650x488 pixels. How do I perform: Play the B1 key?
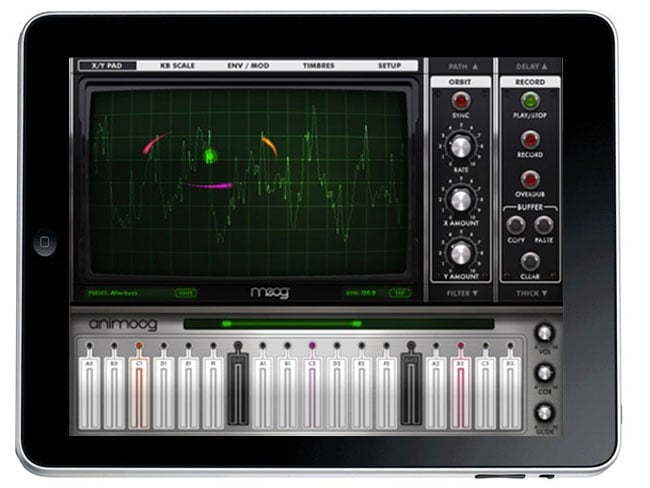[287, 392]
